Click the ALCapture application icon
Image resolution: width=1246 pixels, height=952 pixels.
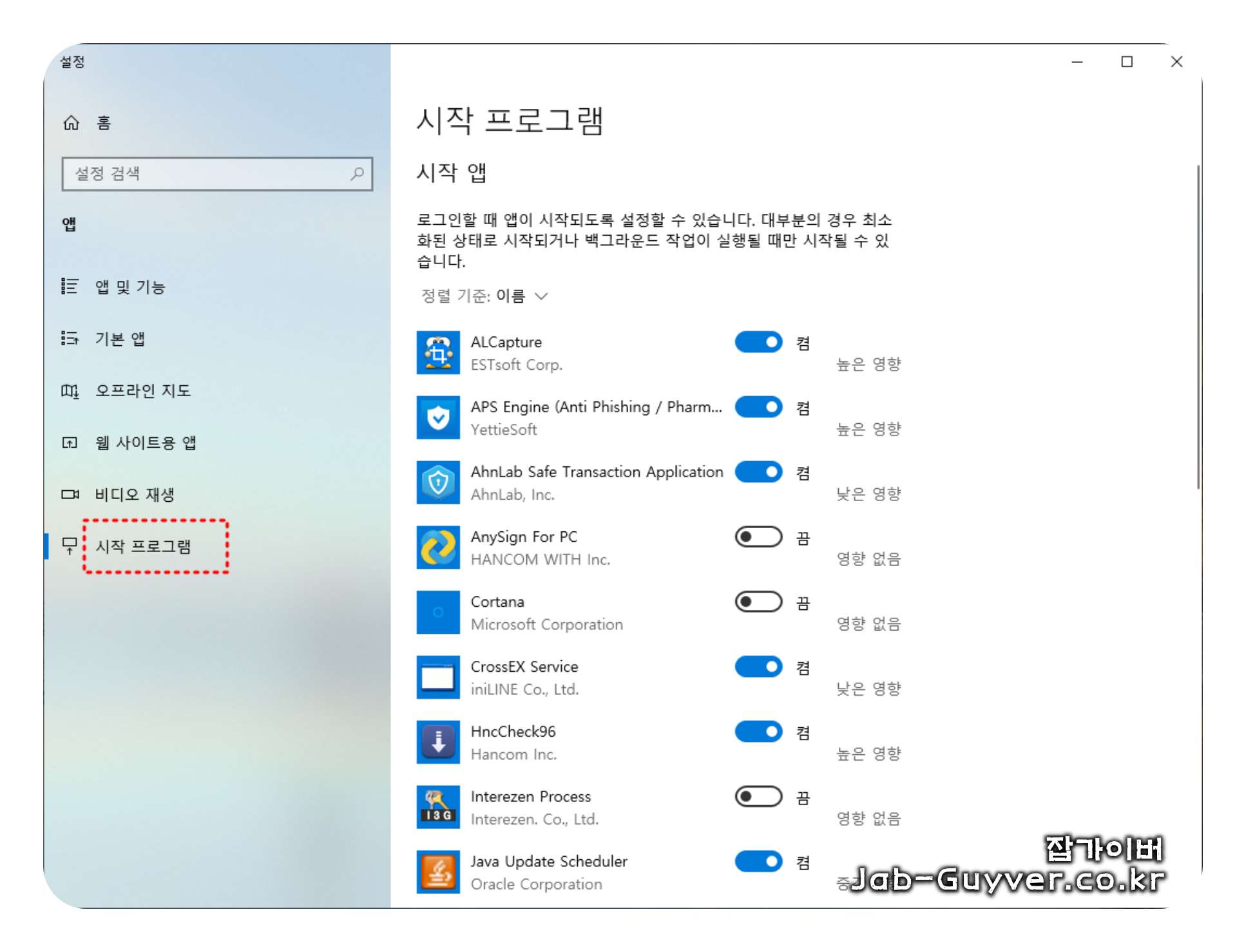coord(438,352)
